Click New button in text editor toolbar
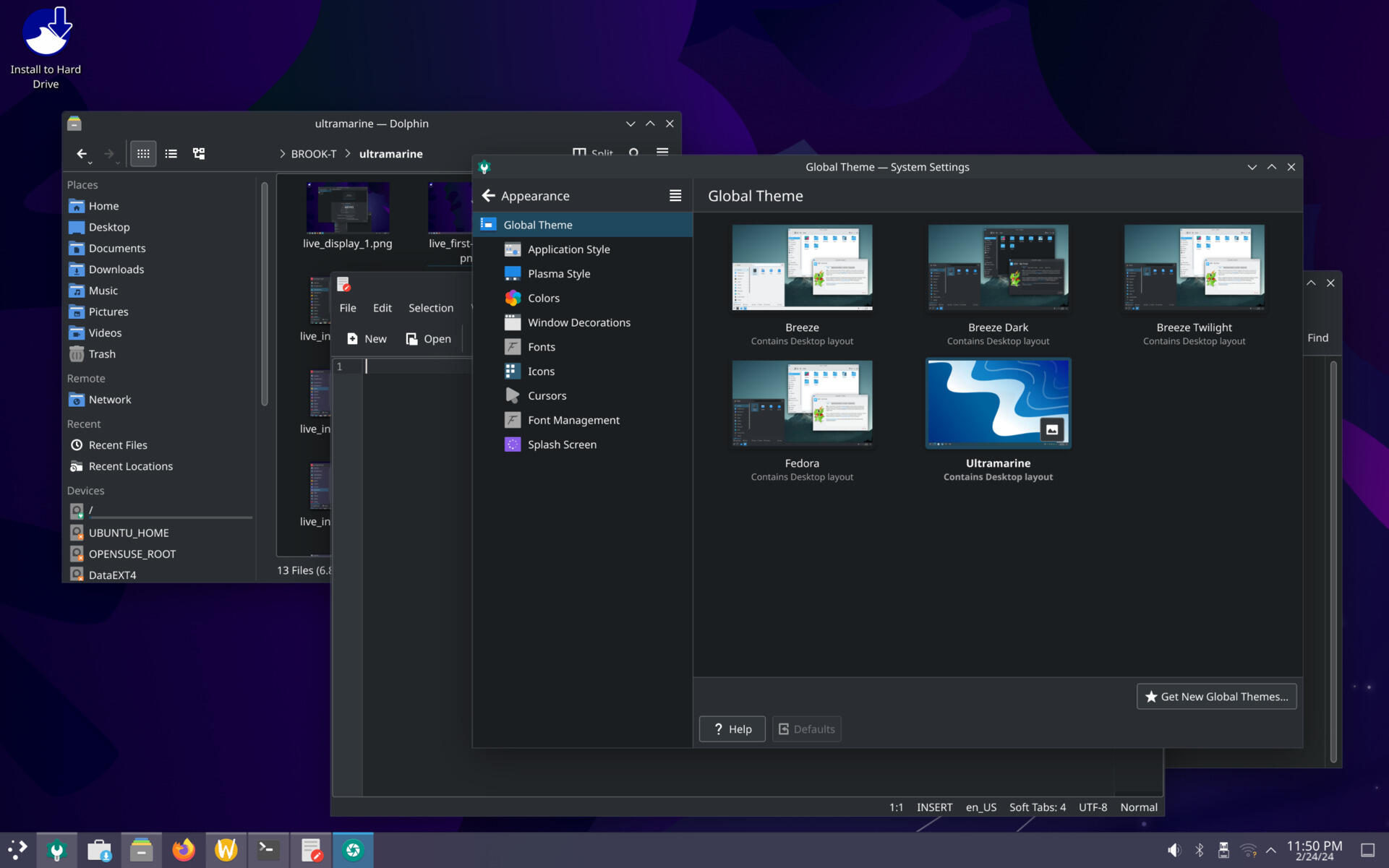The width and height of the screenshot is (1389, 868). coord(367,338)
